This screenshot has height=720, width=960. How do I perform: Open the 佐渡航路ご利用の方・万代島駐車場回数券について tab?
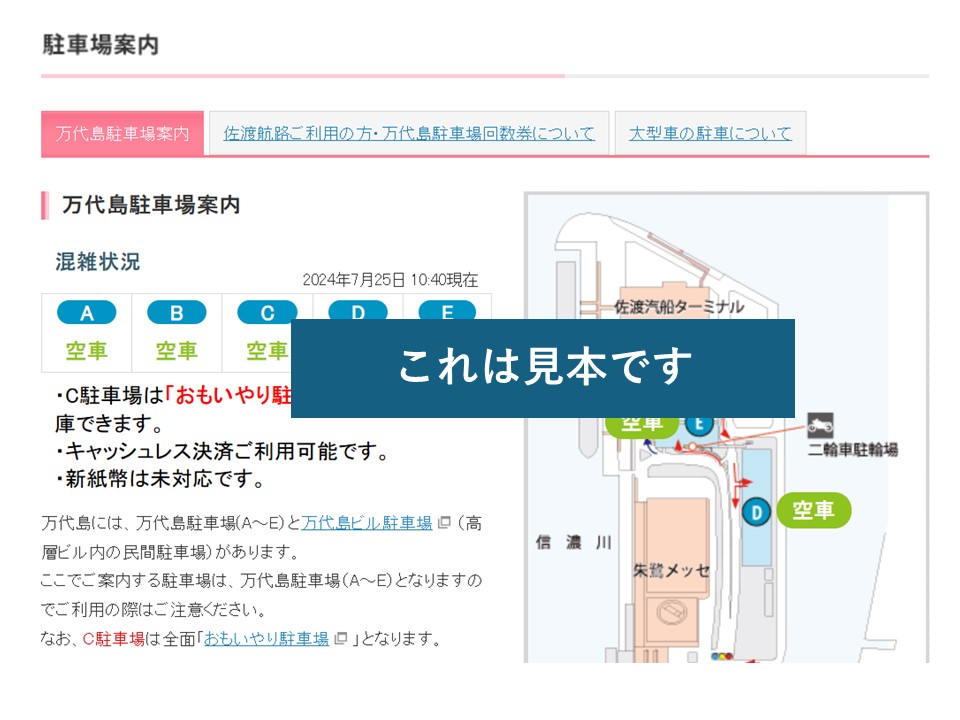(409, 133)
